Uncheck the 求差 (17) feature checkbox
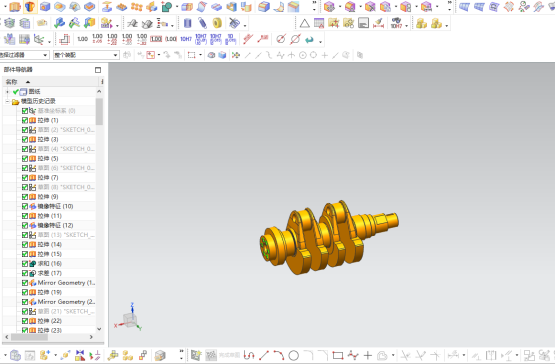Image resolution: width=555 pixels, height=364 pixels. (25, 273)
